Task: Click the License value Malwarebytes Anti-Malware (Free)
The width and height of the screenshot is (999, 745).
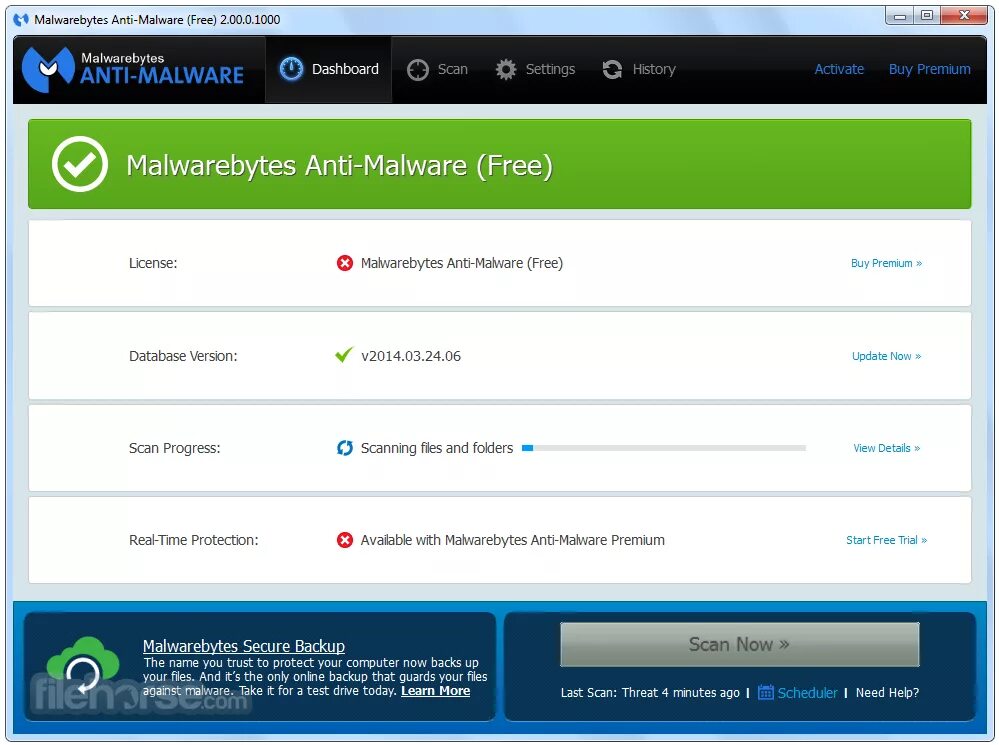Action: [461, 263]
